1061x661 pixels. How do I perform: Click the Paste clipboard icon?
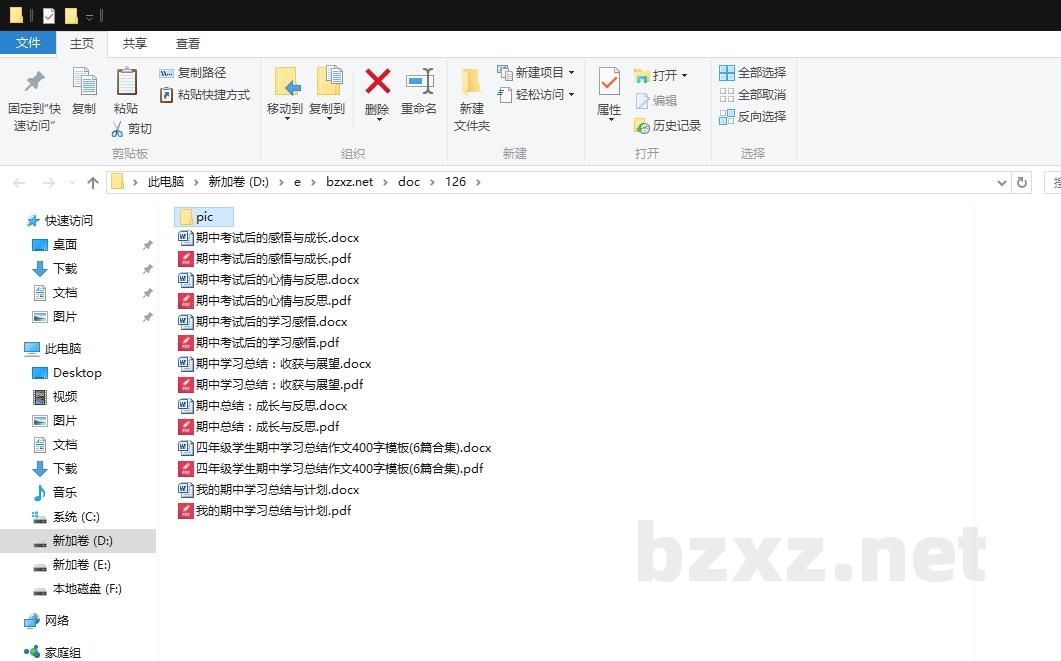pos(126,83)
